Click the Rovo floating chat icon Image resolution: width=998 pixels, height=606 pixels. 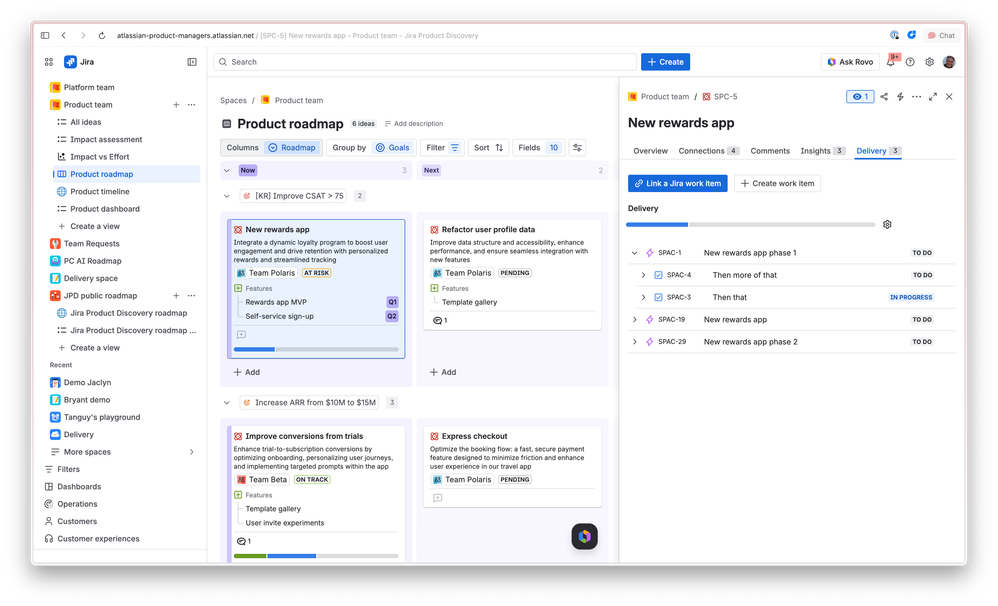(584, 537)
